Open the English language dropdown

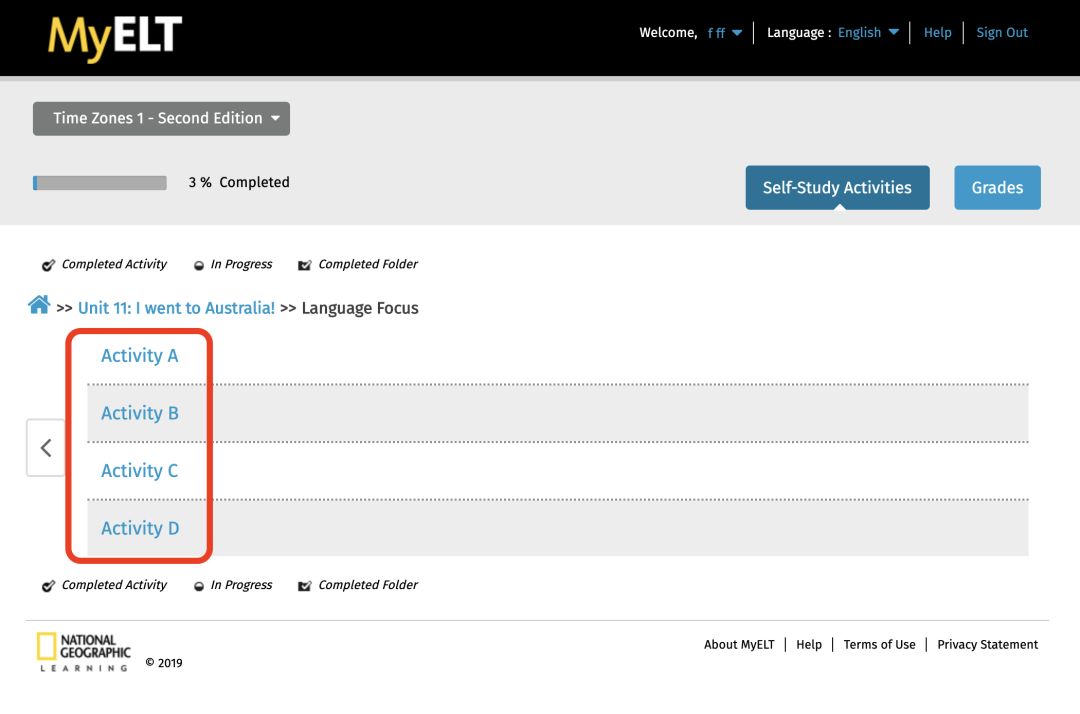click(x=868, y=32)
